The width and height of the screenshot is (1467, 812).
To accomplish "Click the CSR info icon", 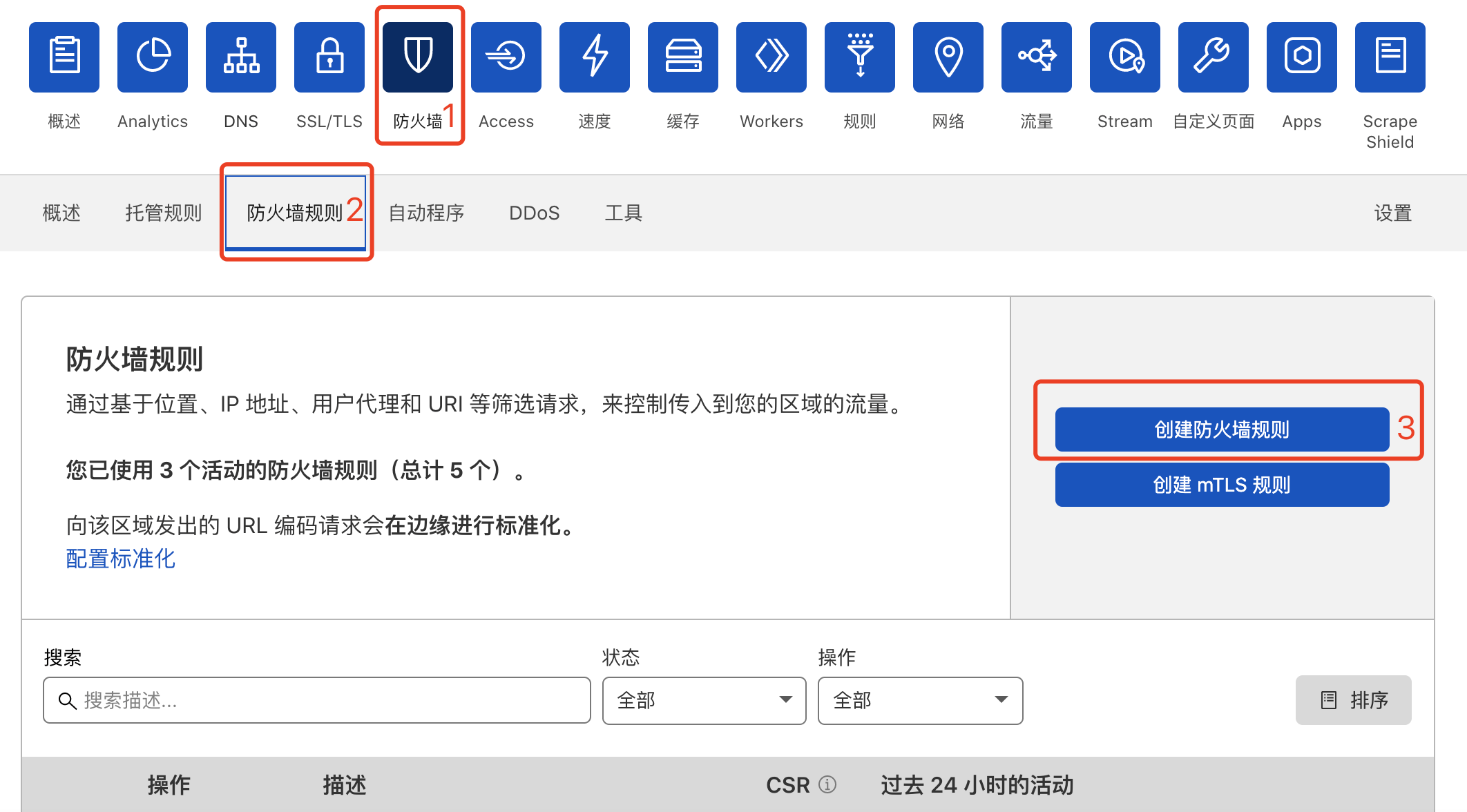I will pos(827,784).
